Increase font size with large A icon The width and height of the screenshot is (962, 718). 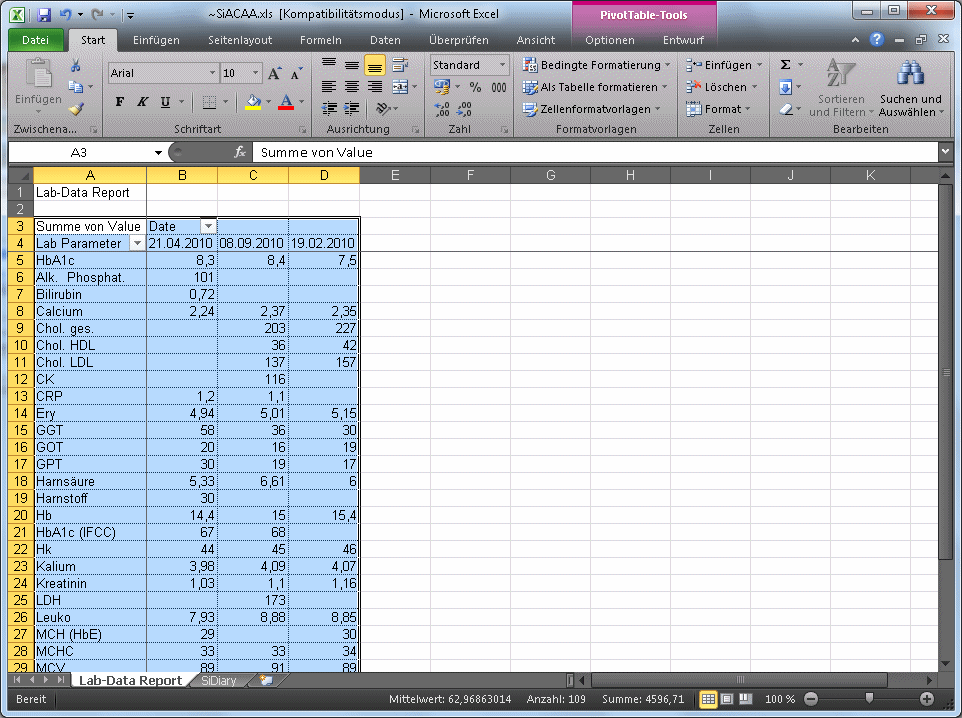[275, 74]
